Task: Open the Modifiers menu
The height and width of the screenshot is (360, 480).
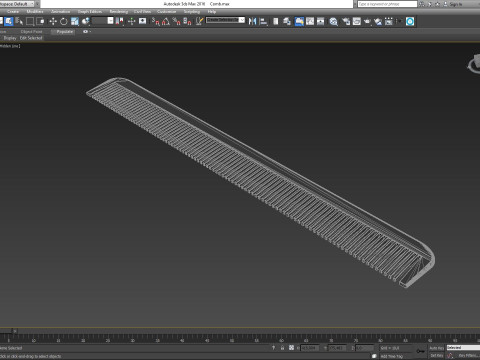Action: click(35, 12)
